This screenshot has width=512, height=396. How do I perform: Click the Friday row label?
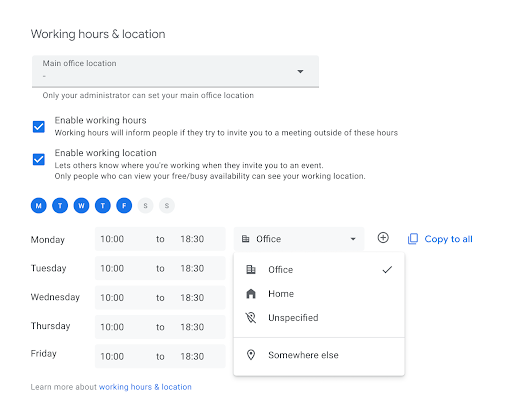pos(44,353)
